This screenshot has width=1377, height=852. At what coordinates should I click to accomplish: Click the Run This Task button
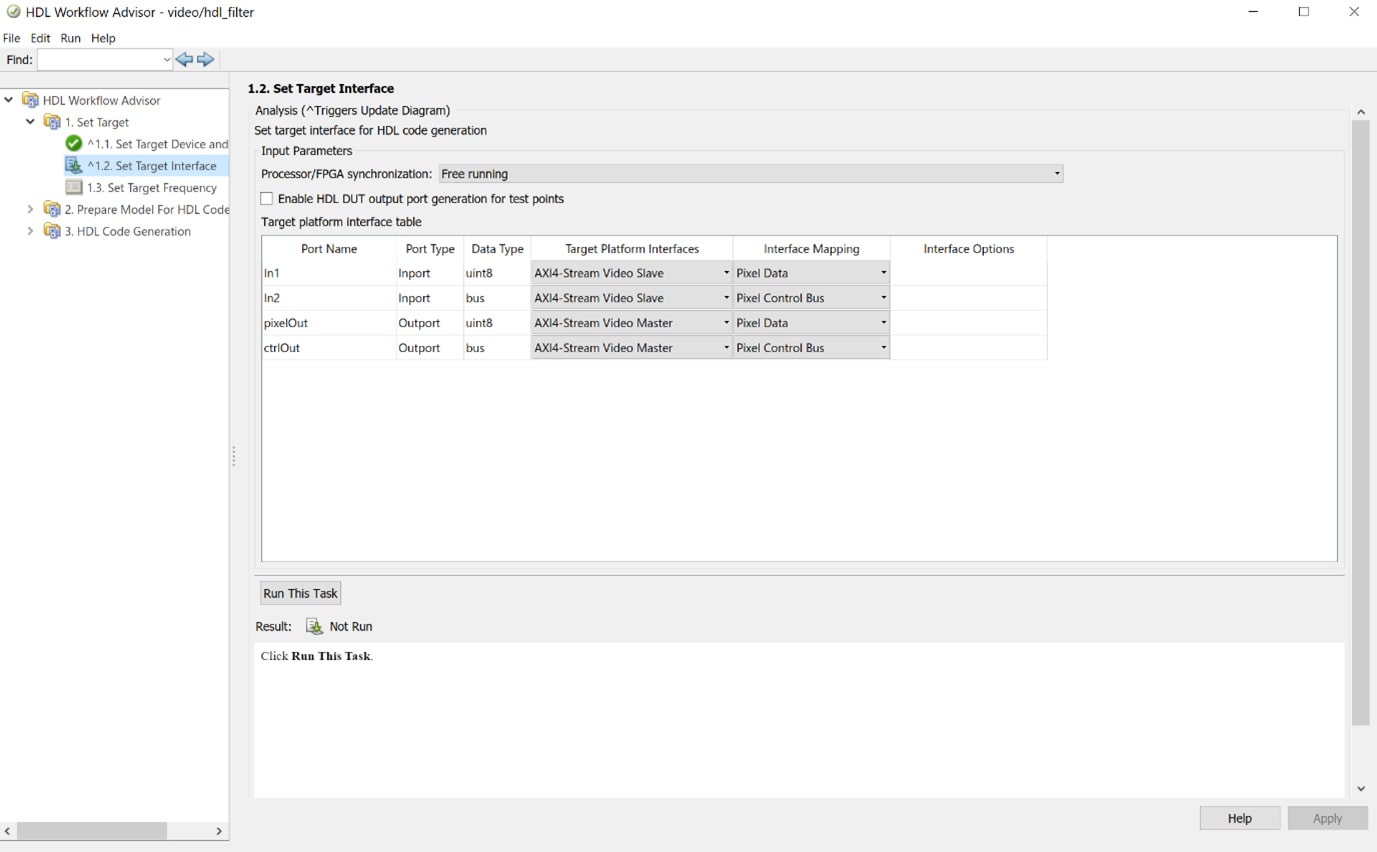pyautogui.click(x=300, y=594)
